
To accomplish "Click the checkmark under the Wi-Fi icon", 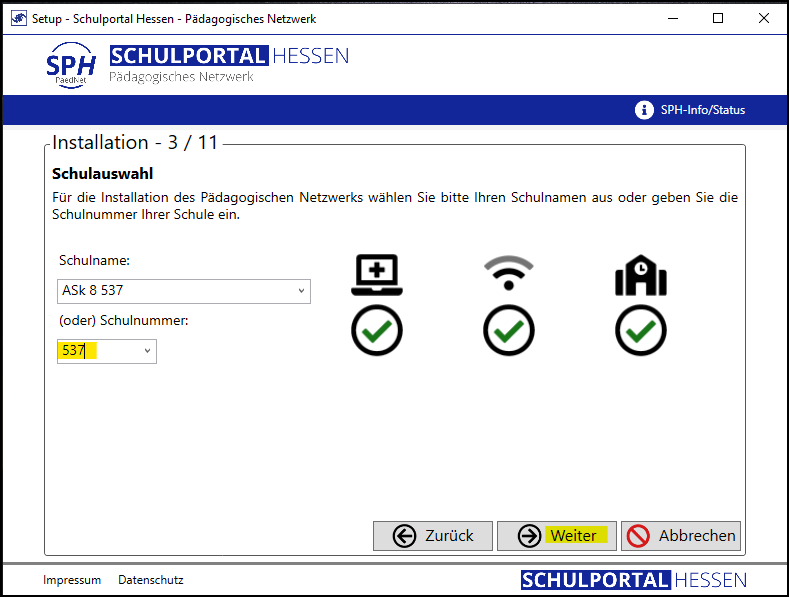I will [509, 330].
